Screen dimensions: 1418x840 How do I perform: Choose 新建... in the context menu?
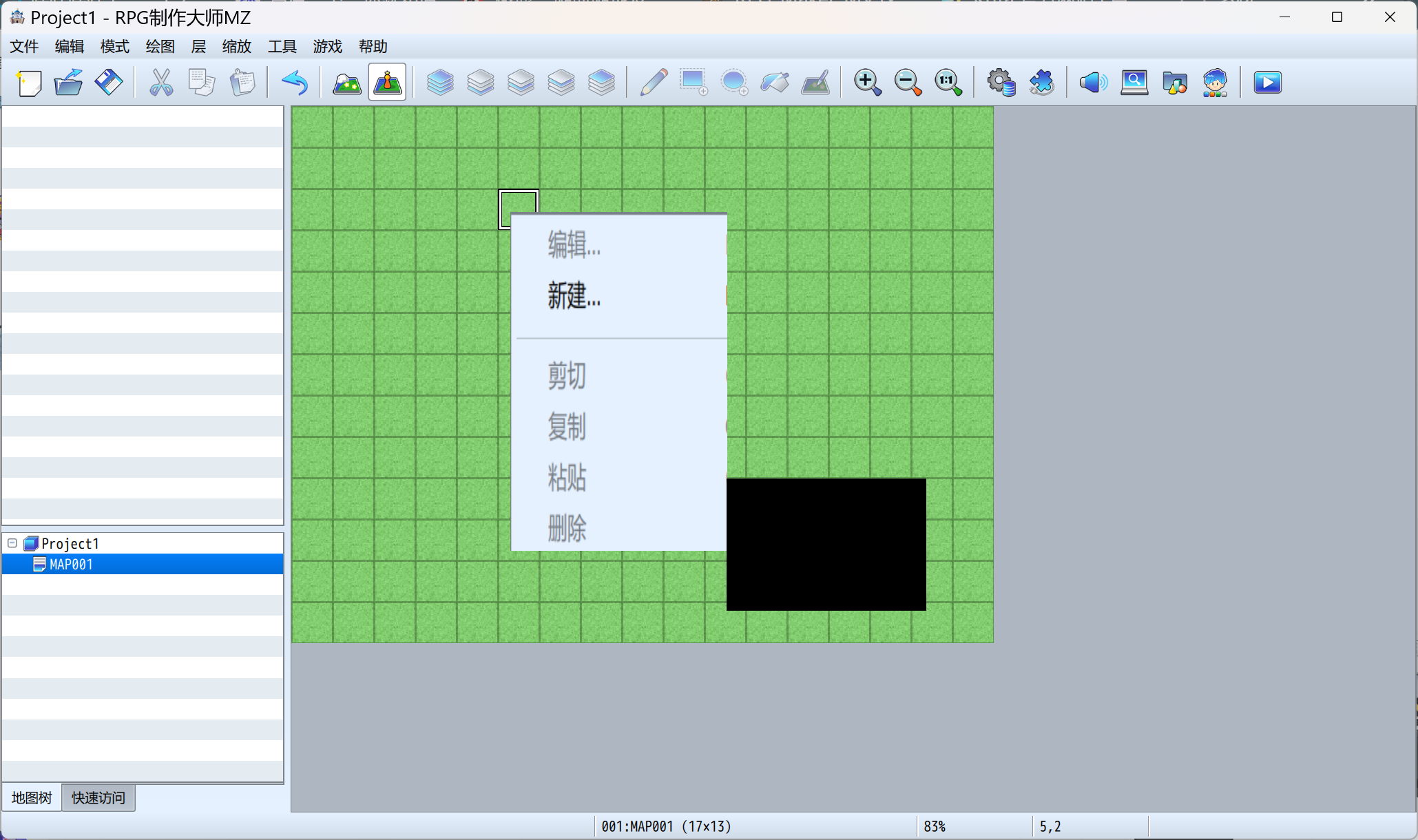point(619,296)
